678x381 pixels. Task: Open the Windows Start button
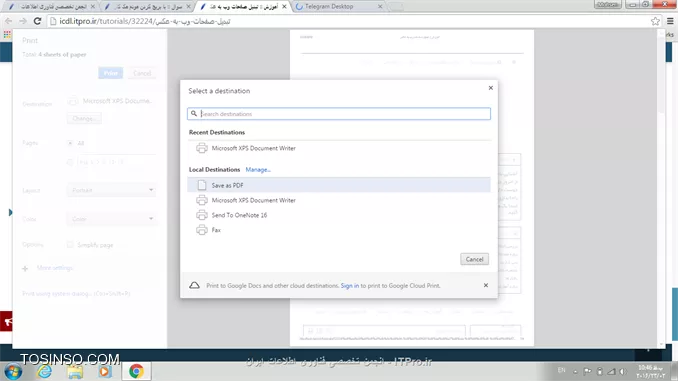tap(13, 371)
